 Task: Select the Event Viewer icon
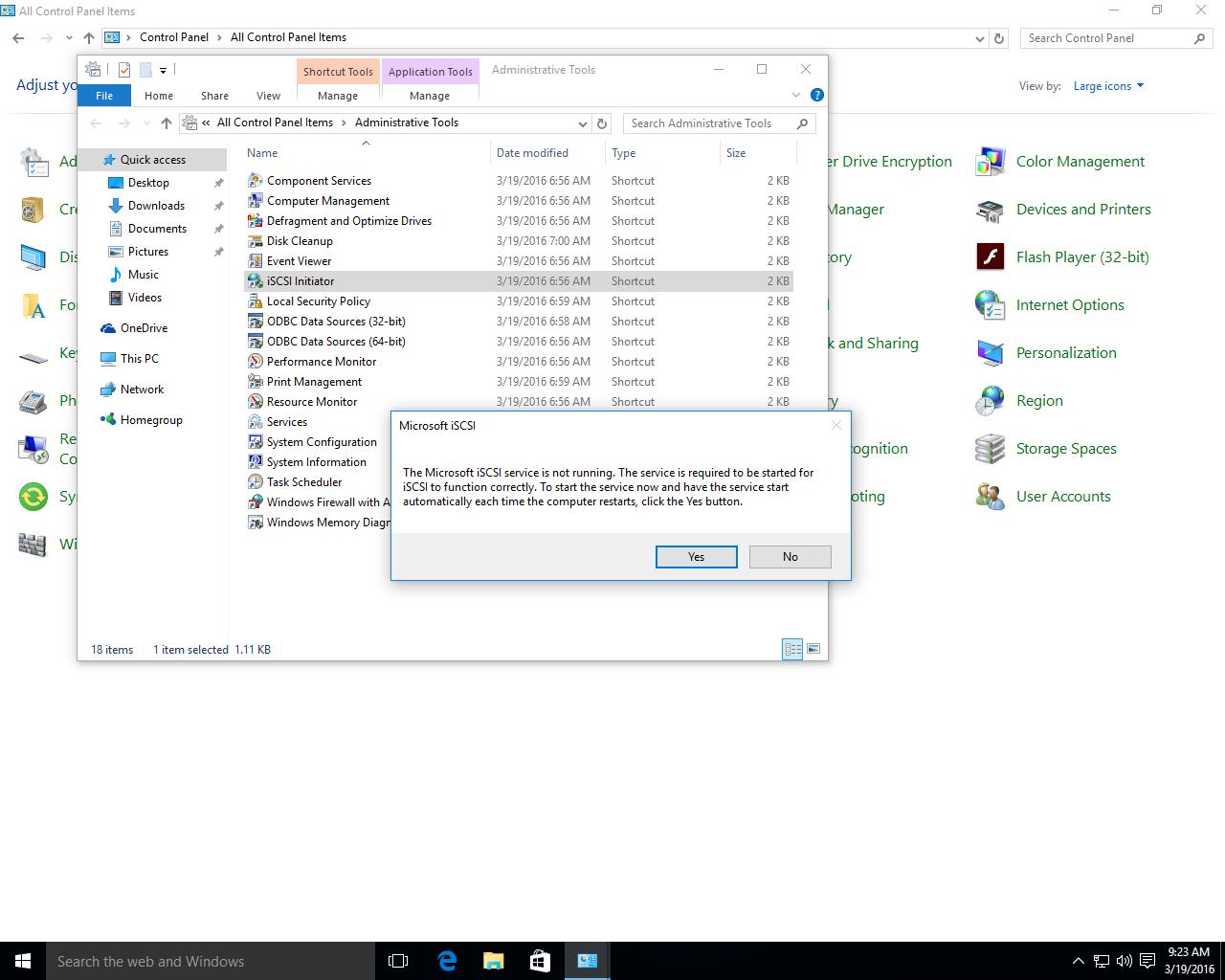pos(255,260)
